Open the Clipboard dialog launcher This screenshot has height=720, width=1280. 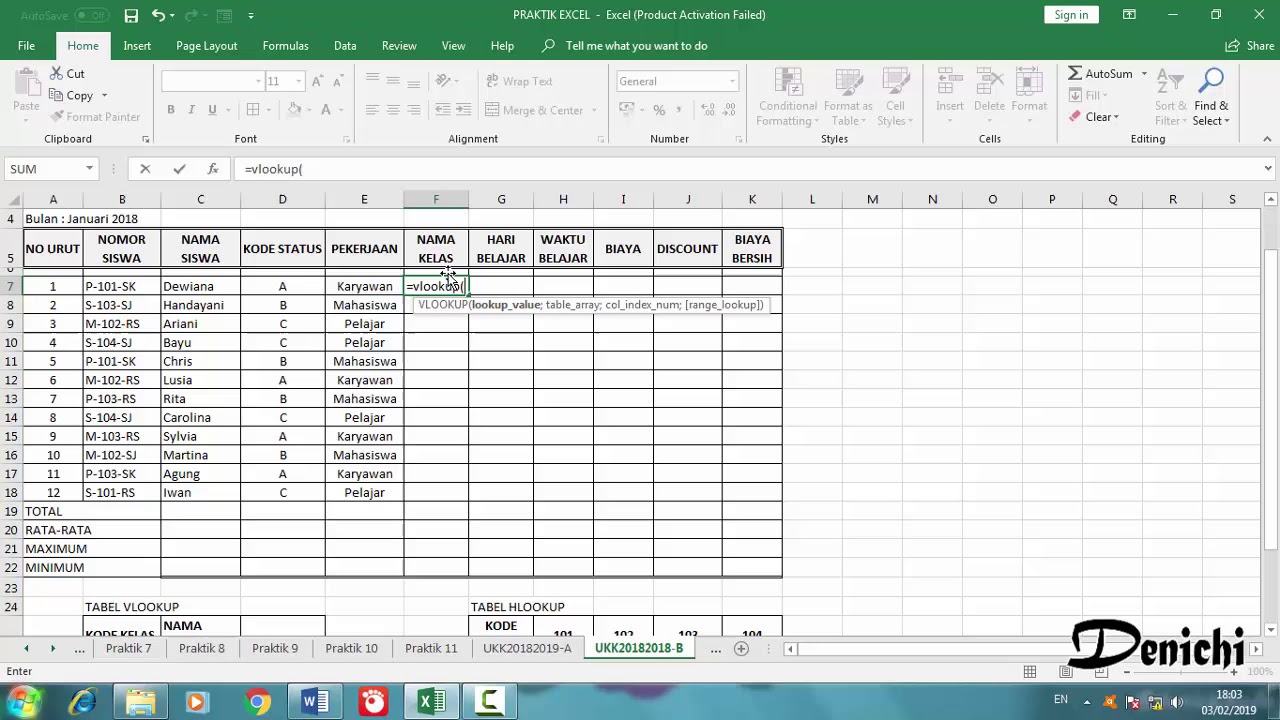145,139
